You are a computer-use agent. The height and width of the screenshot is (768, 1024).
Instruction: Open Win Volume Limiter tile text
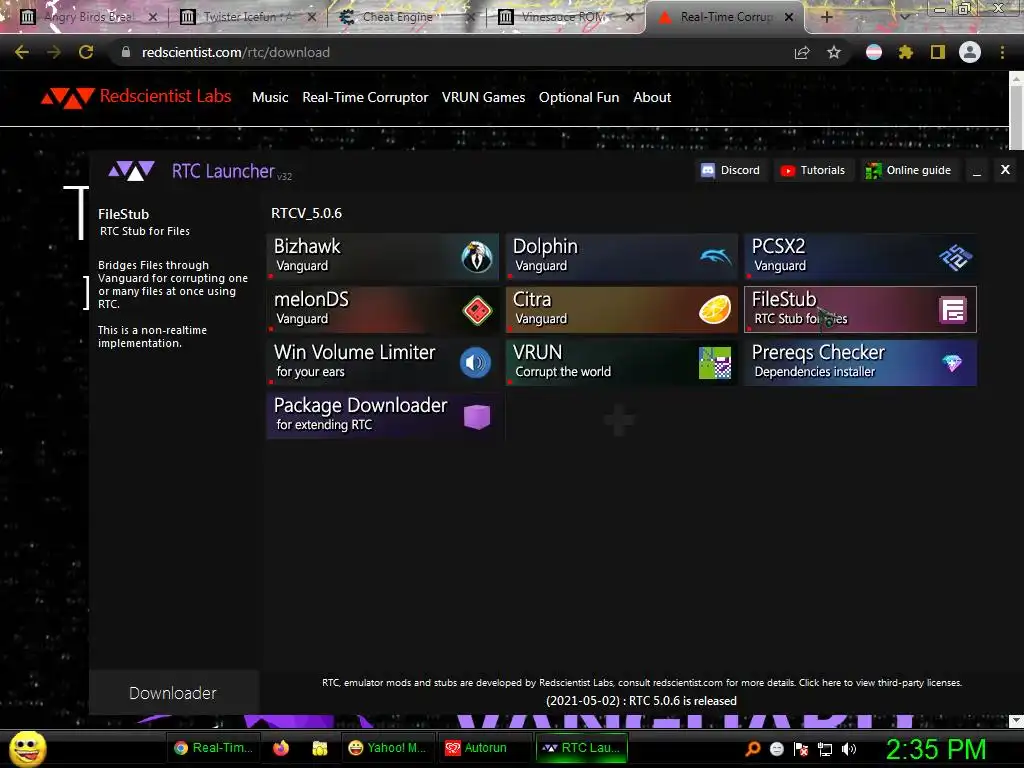pyautogui.click(x=354, y=360)
